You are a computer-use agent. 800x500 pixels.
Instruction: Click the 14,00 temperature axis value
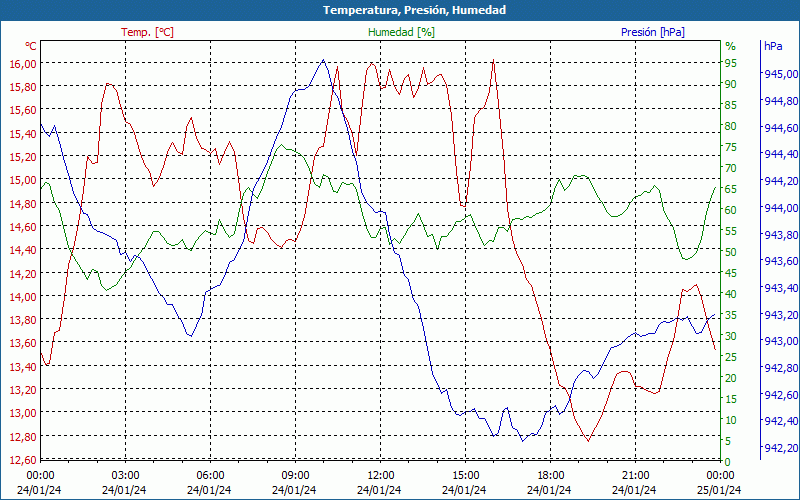(x=23, y=296)
